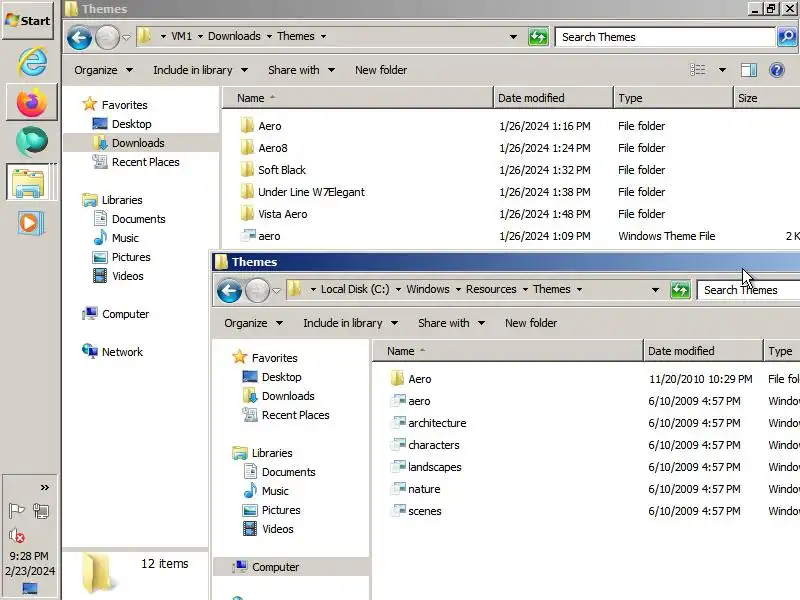Open Internet Explorer from the taskbar

click(x=32, y=62)
